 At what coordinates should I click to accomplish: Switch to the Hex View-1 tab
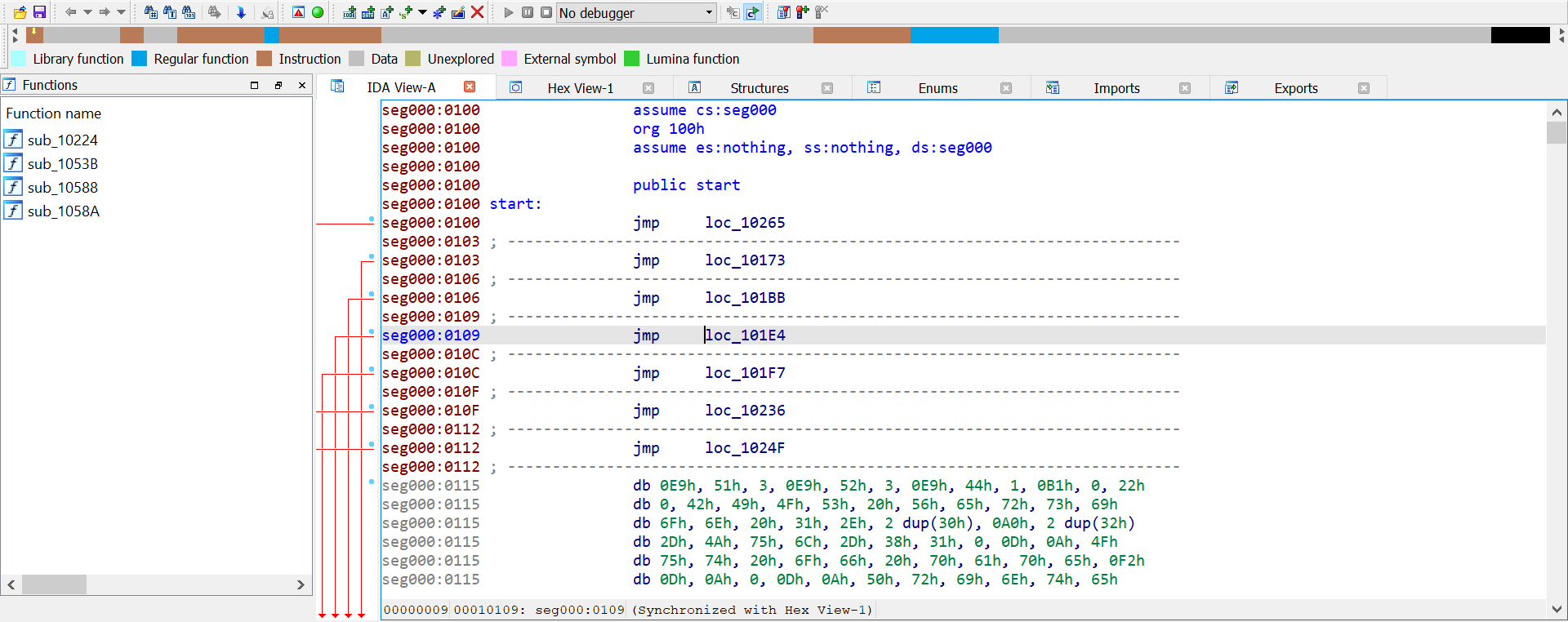click(x=580, y=88)
